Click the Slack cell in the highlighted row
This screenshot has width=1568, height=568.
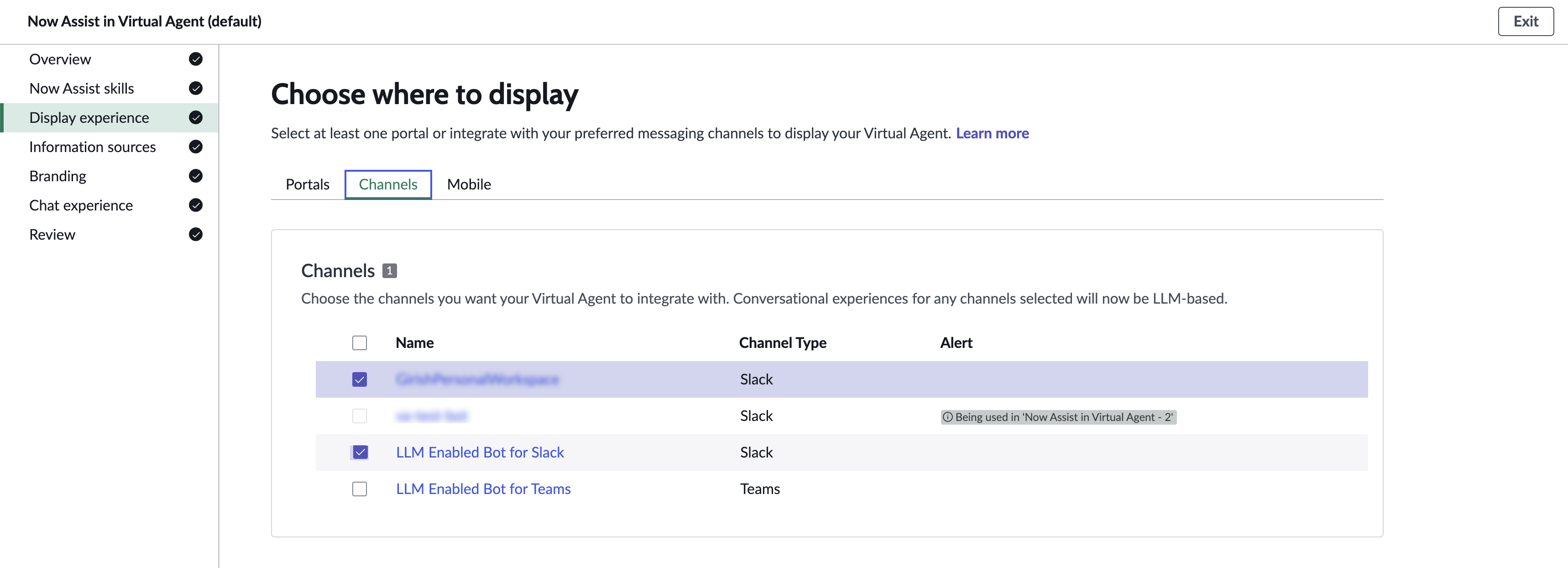(x=756, y=379)
